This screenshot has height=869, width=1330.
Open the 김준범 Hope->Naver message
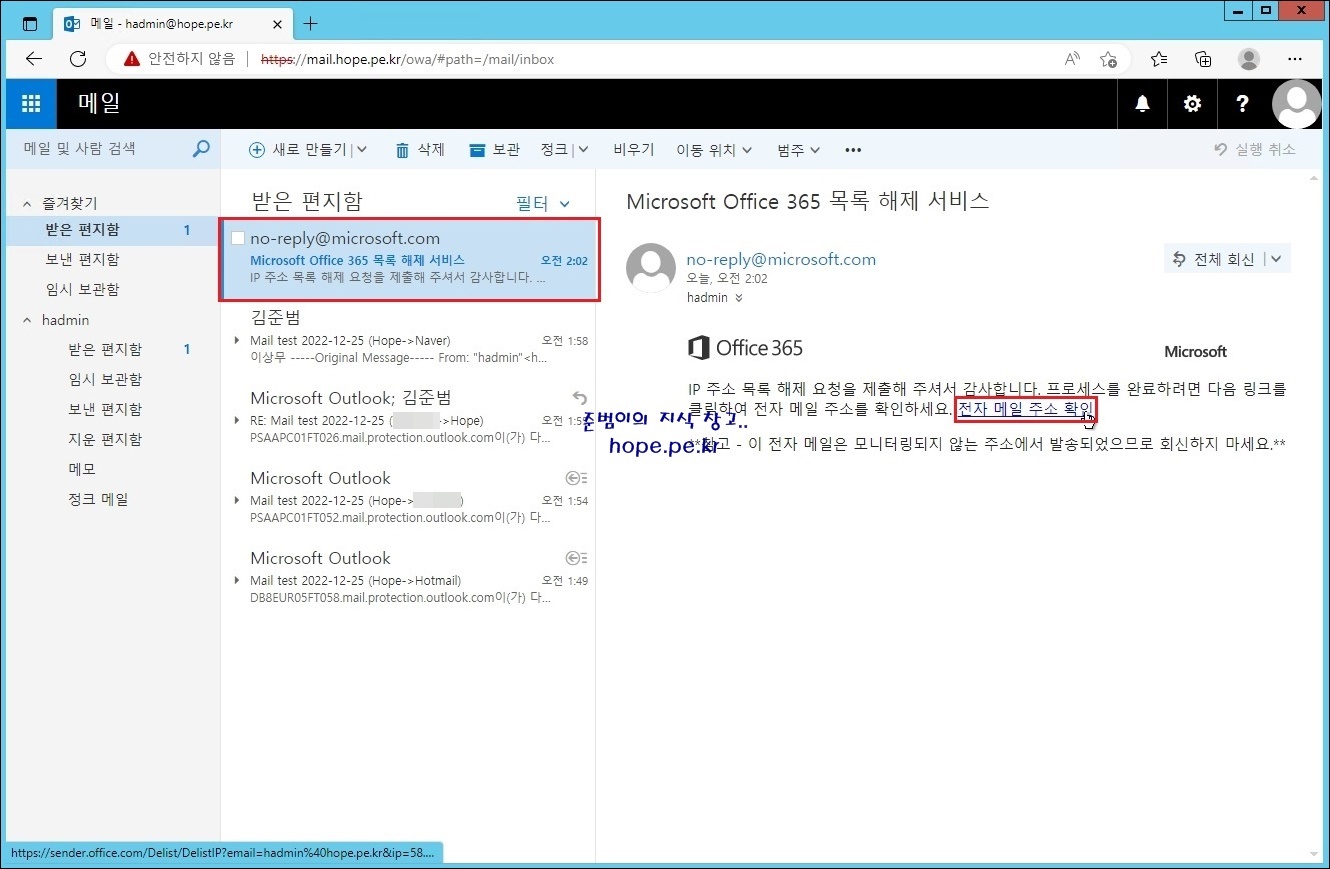[409, 336]
